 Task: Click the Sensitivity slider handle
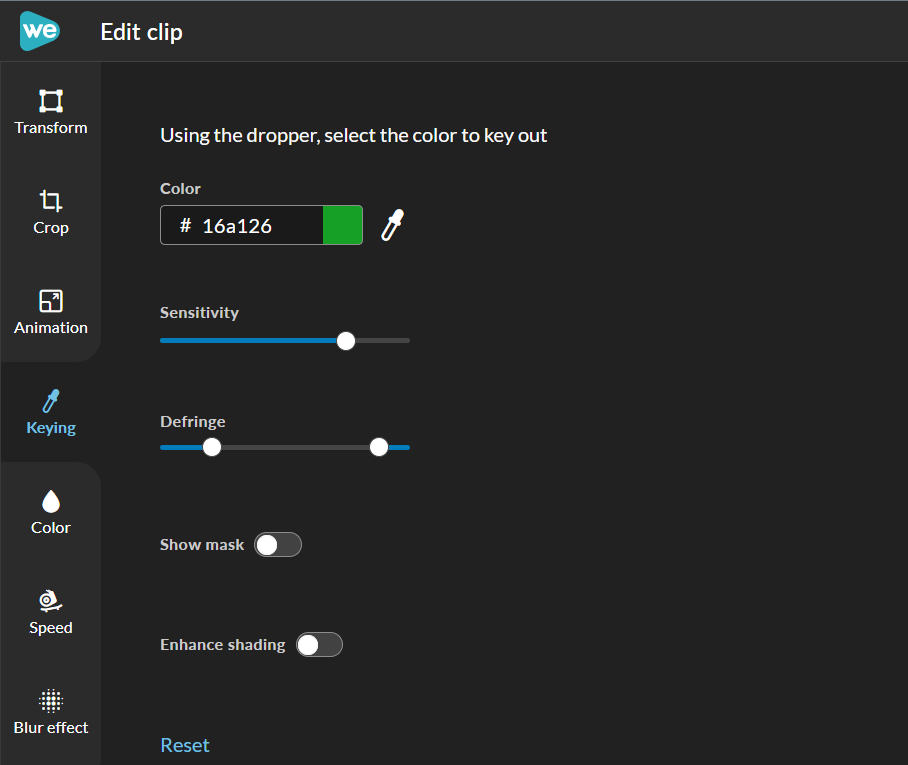[346, 341]
